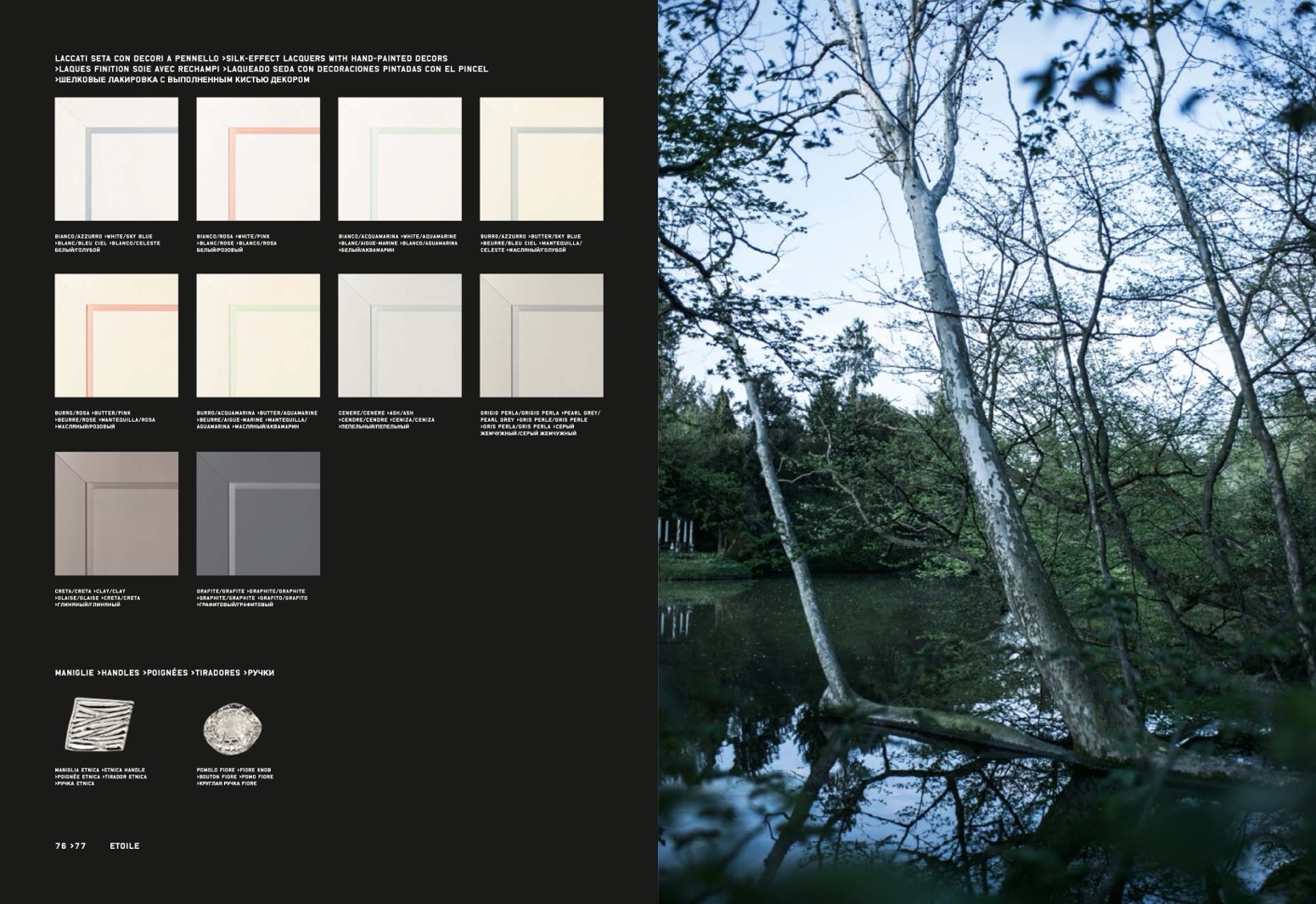Click the Maniglia Etnica caption text

click(100, 777)
